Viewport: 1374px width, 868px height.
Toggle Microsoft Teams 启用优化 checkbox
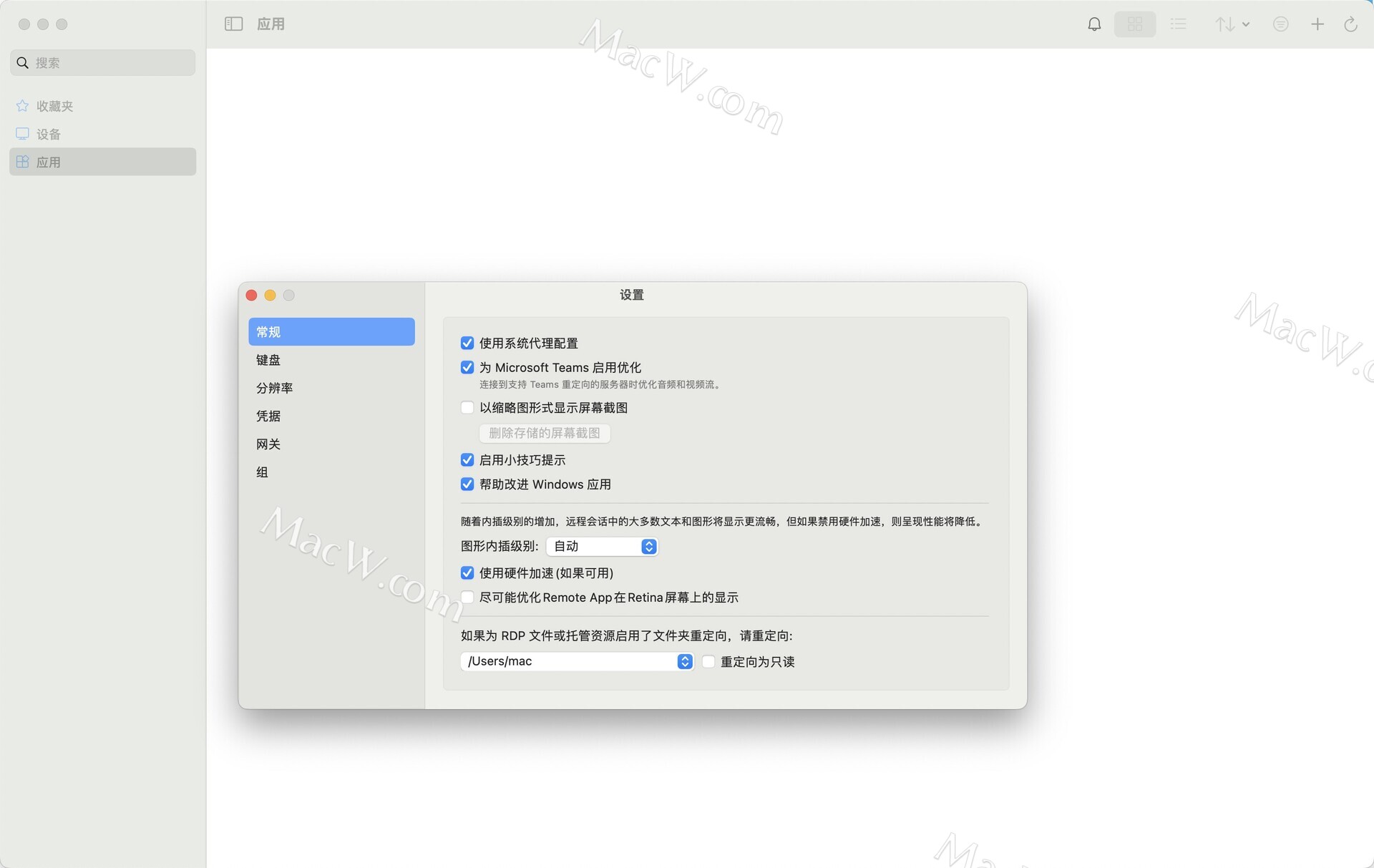click(467, 368)
